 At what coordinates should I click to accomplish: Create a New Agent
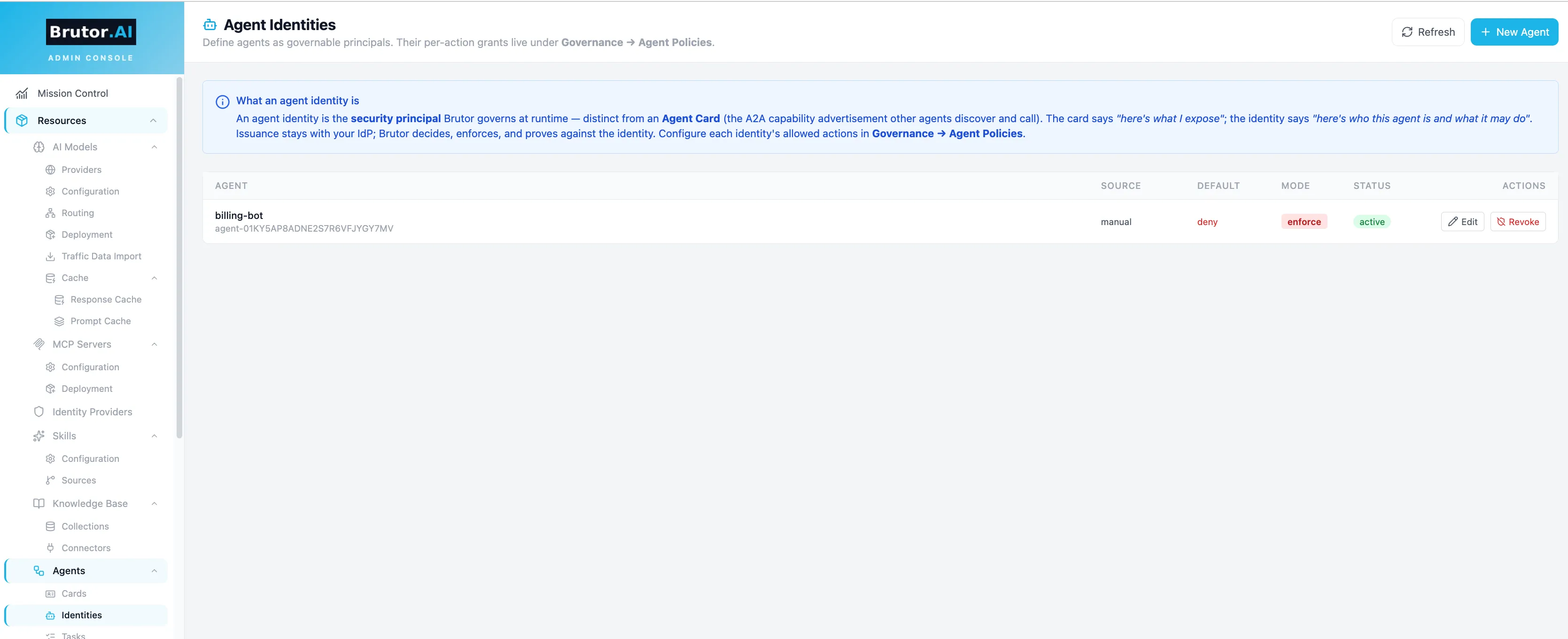(1514, 32)
